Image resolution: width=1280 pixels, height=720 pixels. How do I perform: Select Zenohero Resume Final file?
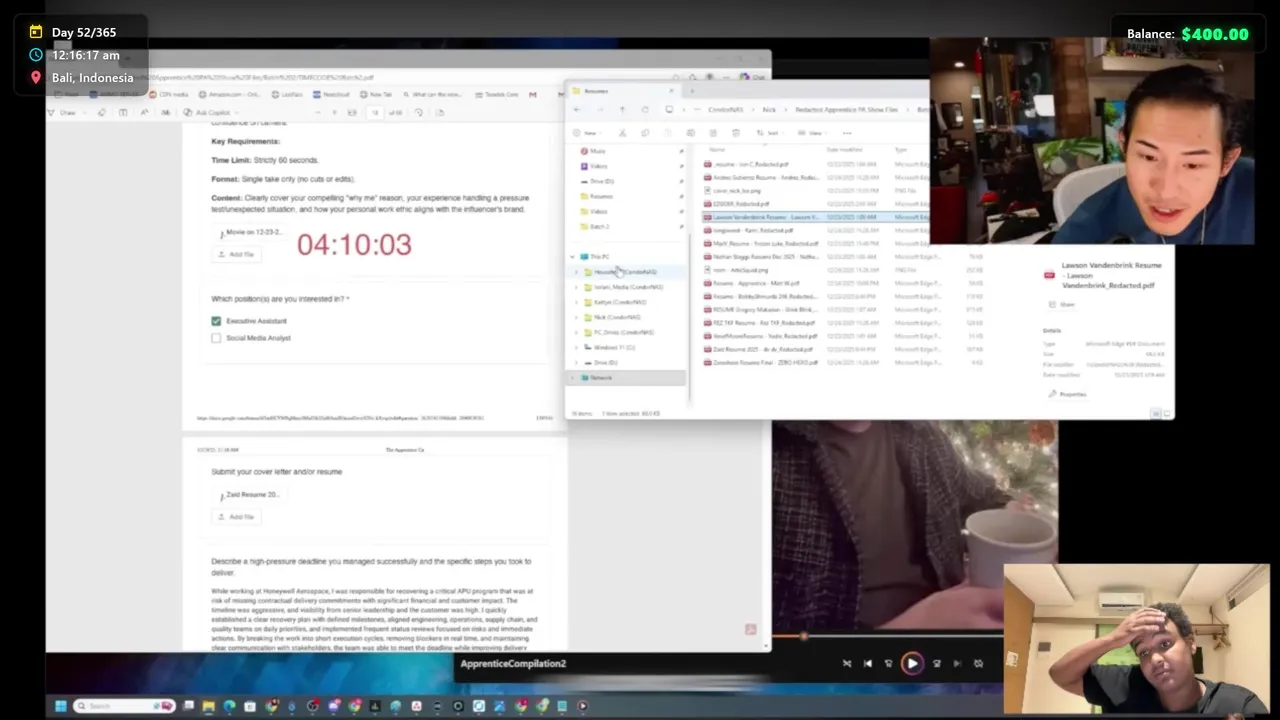pos(766,362)
